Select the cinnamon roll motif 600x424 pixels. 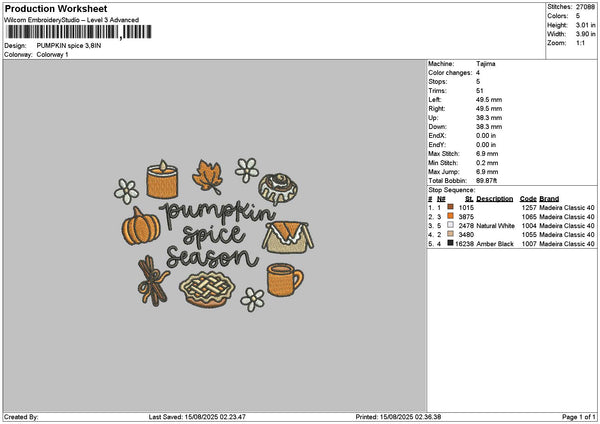pos(278,189)
